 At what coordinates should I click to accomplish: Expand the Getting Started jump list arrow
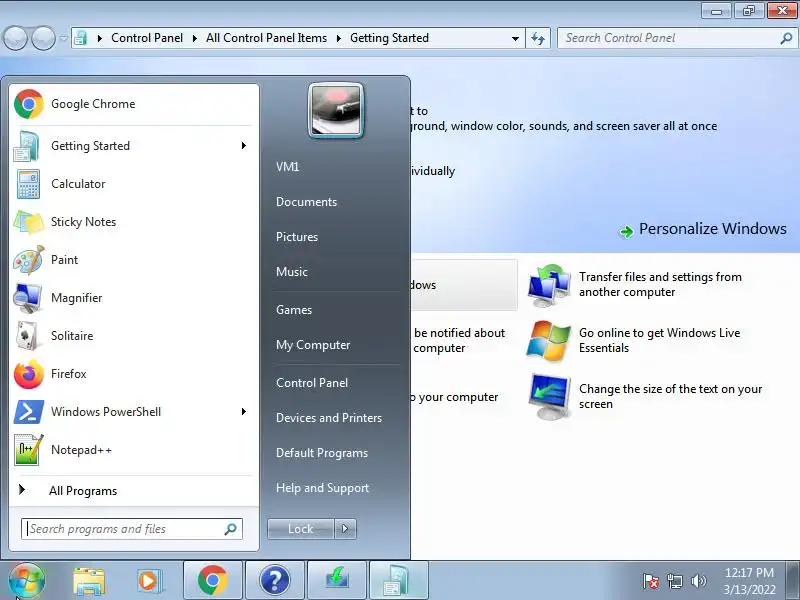click(x=244, y=146)
